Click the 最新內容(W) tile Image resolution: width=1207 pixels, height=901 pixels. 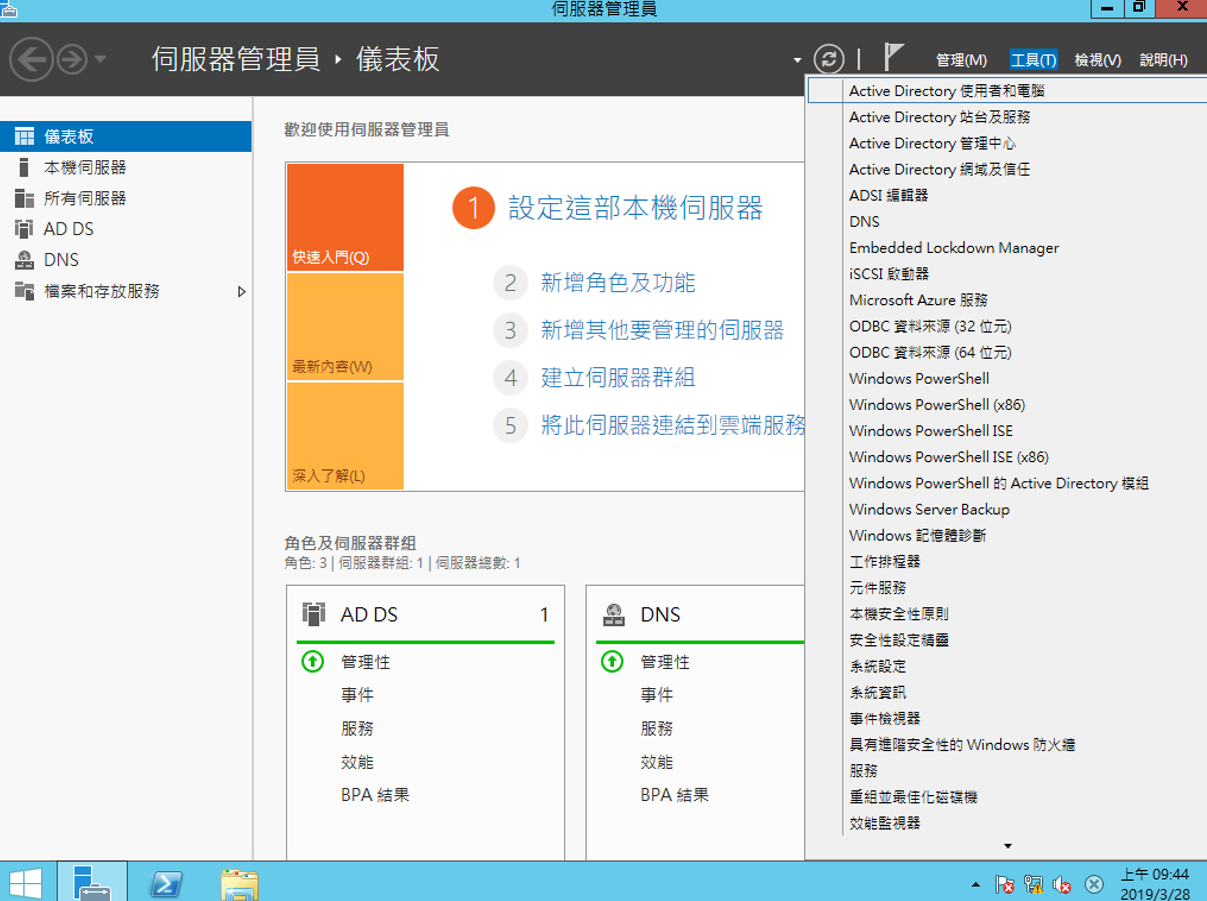345,327
